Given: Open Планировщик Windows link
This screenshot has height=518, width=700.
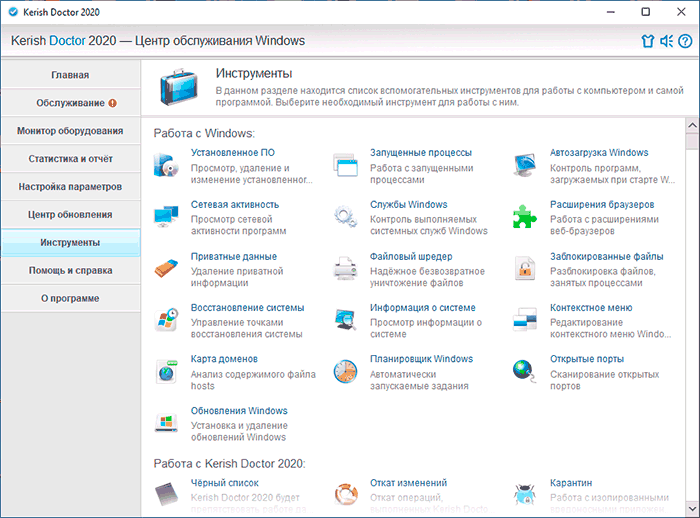Looking at the screenshot, I should coord(421,359).
